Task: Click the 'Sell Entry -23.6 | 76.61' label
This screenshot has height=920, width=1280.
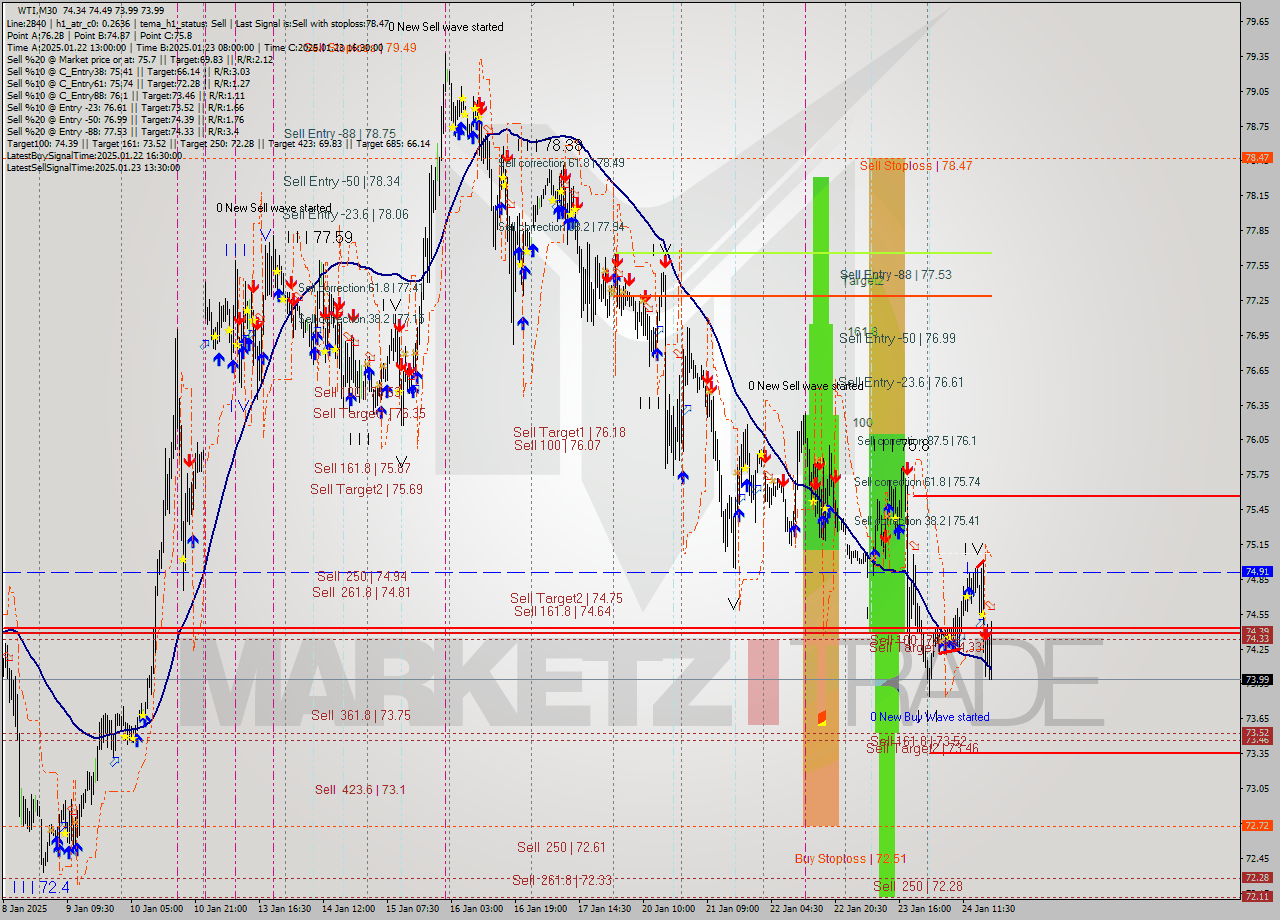Action: (901, 382)
